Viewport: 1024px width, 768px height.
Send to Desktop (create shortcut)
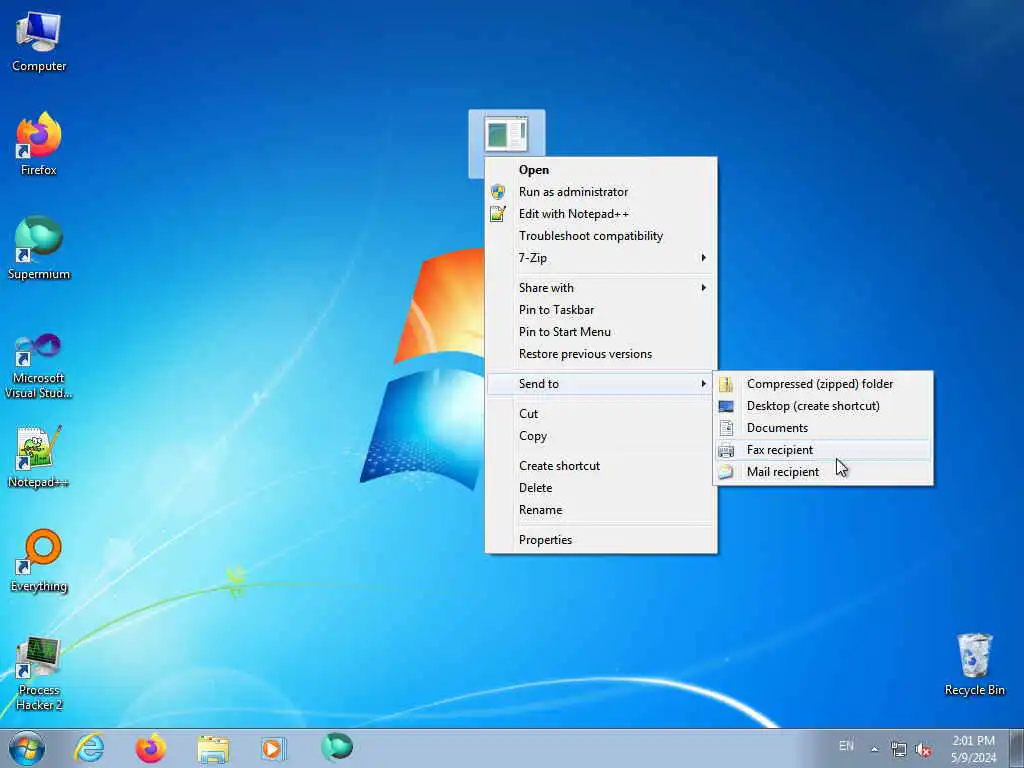(x=823, y=406)
